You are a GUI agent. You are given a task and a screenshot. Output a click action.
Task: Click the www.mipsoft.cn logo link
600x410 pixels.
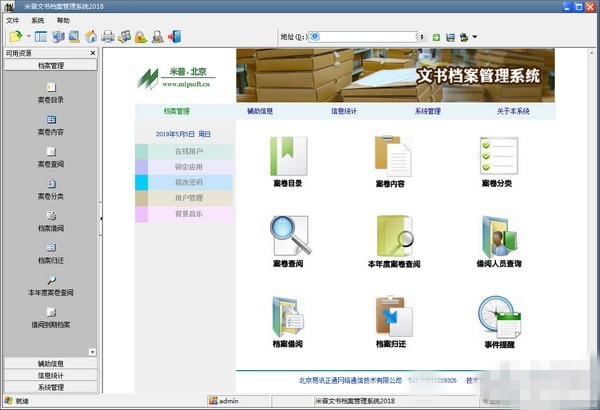[186, 84]
